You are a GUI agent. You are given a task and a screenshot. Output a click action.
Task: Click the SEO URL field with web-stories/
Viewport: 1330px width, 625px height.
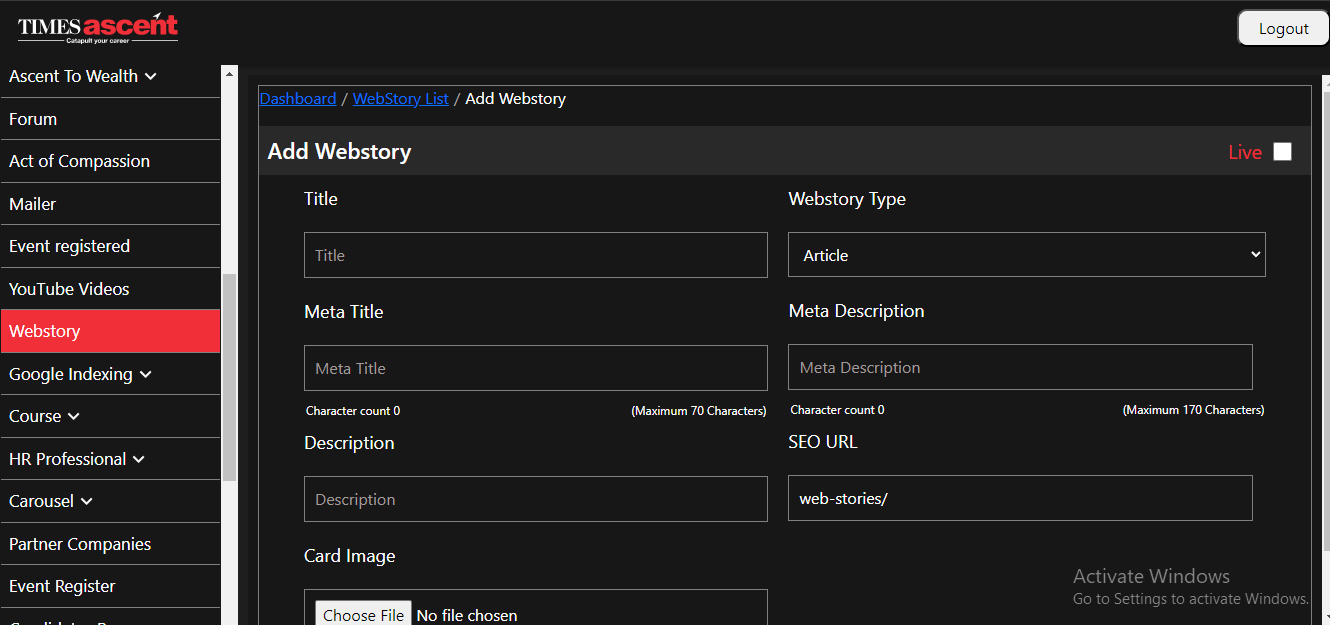pos(1020,498)
